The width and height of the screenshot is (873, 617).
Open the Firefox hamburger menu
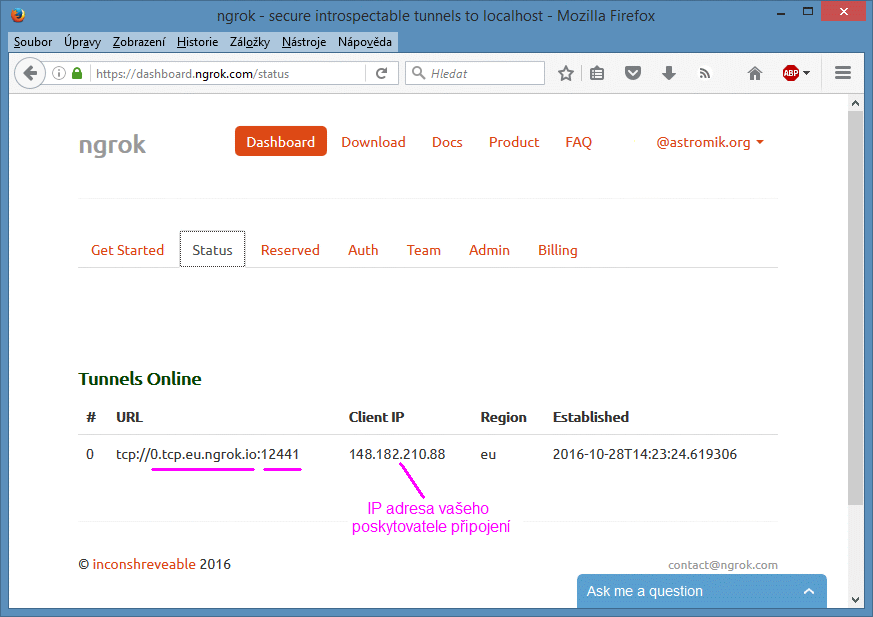(843, 73)
